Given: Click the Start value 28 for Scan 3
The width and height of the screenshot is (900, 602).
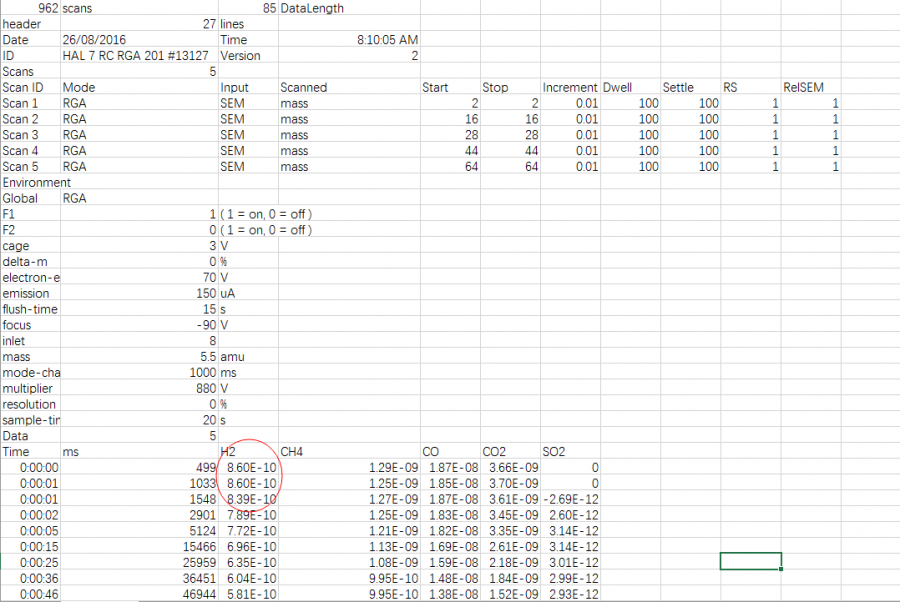Looking at the screenshot, I should (x=451, y=135).
